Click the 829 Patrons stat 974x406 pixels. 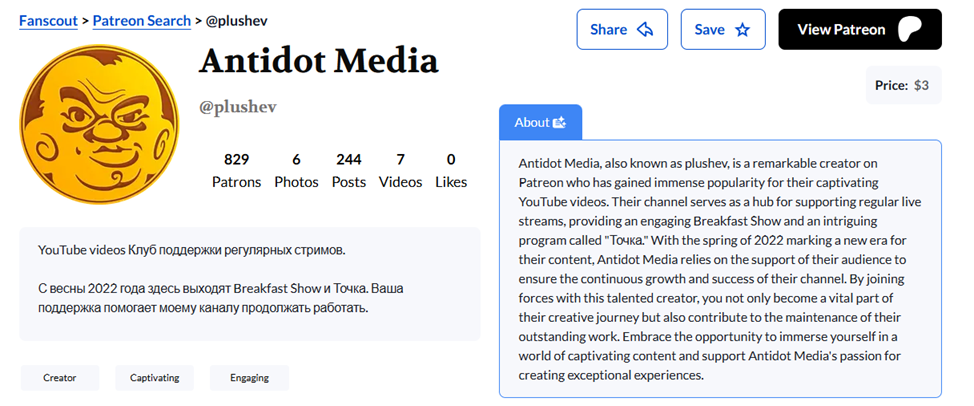pyautogui.click(x=236, y=170)
